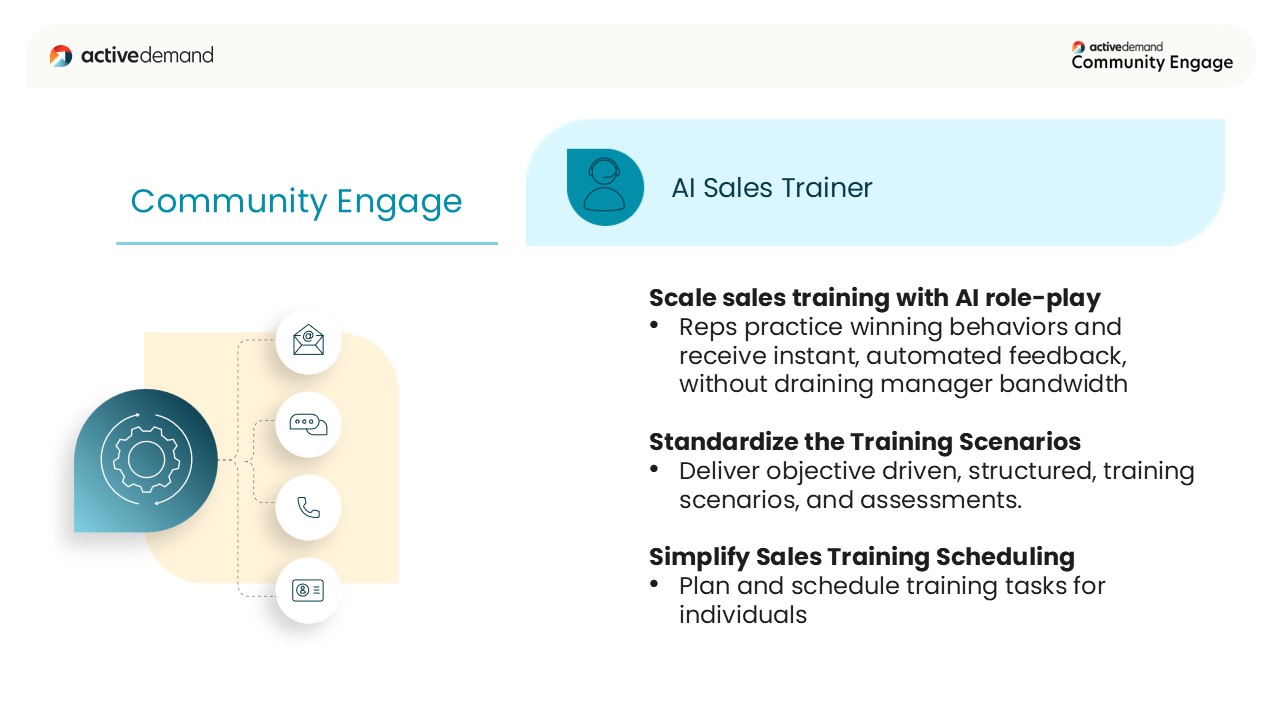Click the phone handset icon
The height and width of the screenshot is (720, 1280).
[308, 507]
